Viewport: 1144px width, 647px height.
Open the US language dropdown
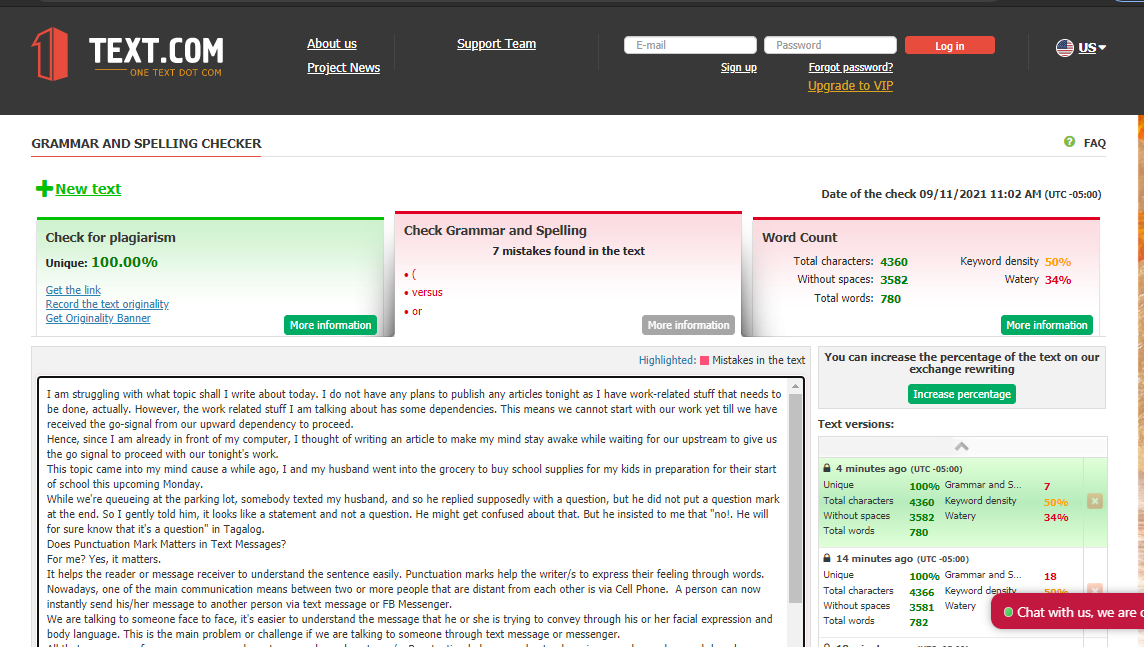[x=1092, y=47]
